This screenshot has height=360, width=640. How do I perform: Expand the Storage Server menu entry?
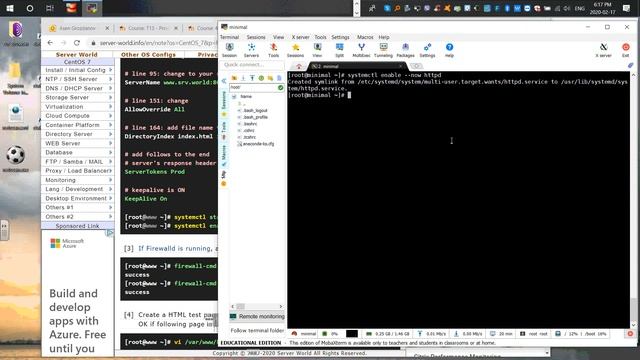point(78,98)
